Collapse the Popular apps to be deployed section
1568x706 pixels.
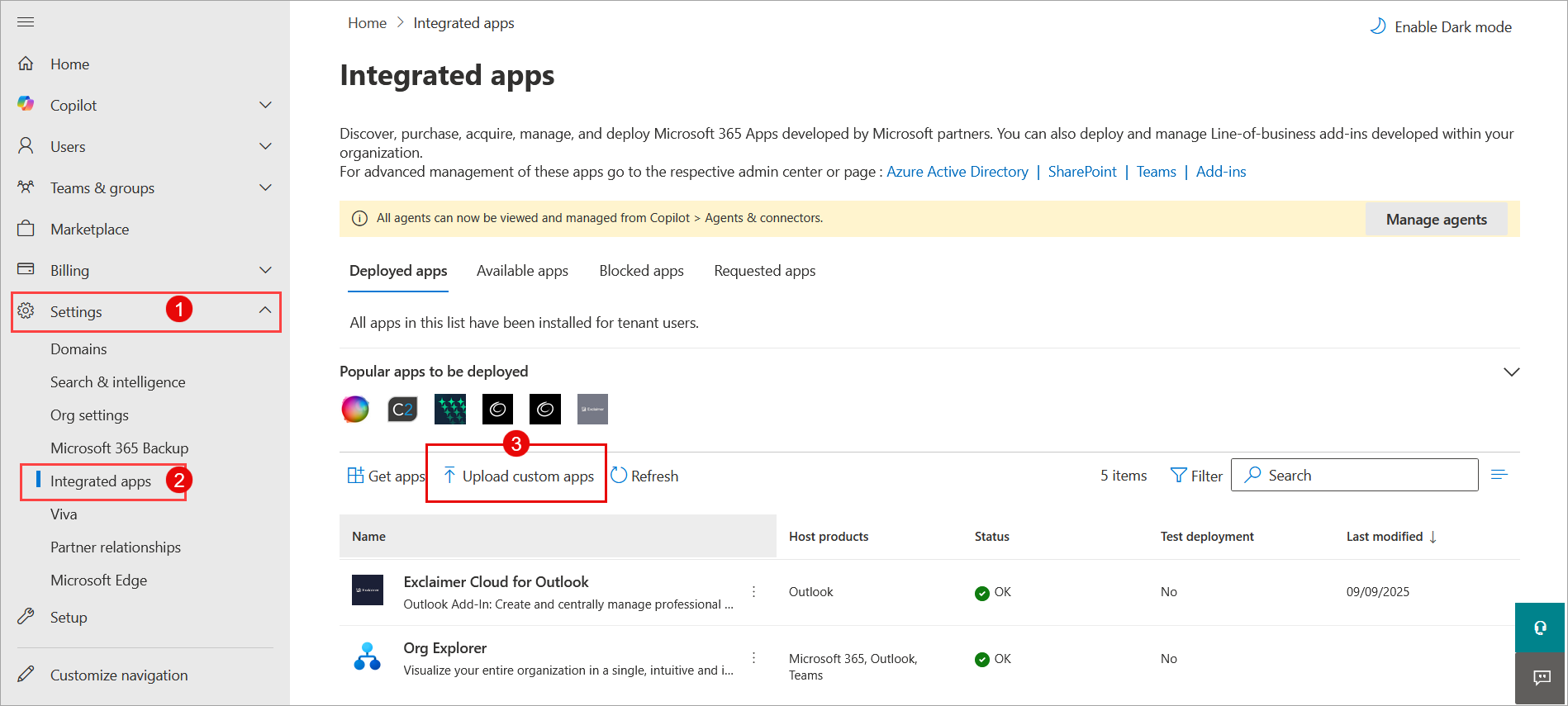pyautogui.click(x=1511, y=372)
